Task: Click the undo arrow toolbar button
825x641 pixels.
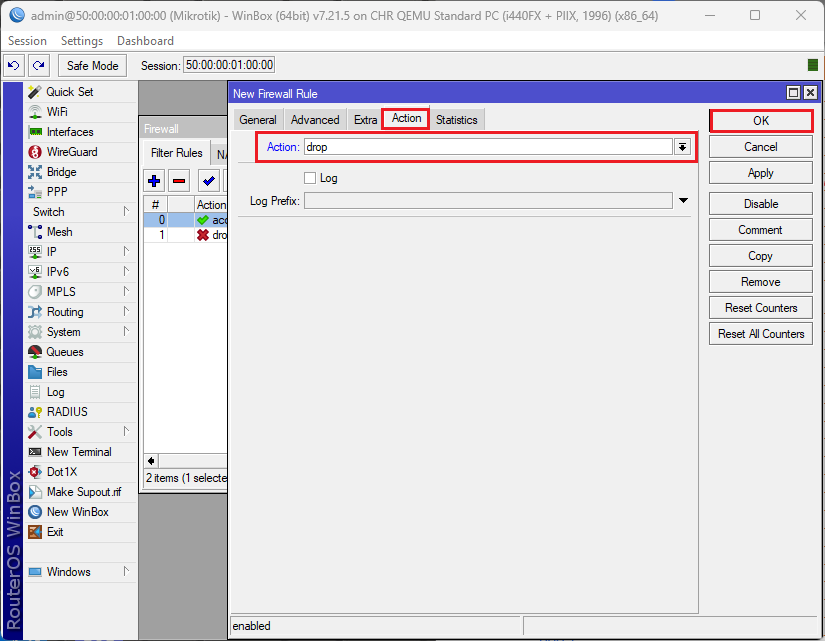Action: pos(14,66)
